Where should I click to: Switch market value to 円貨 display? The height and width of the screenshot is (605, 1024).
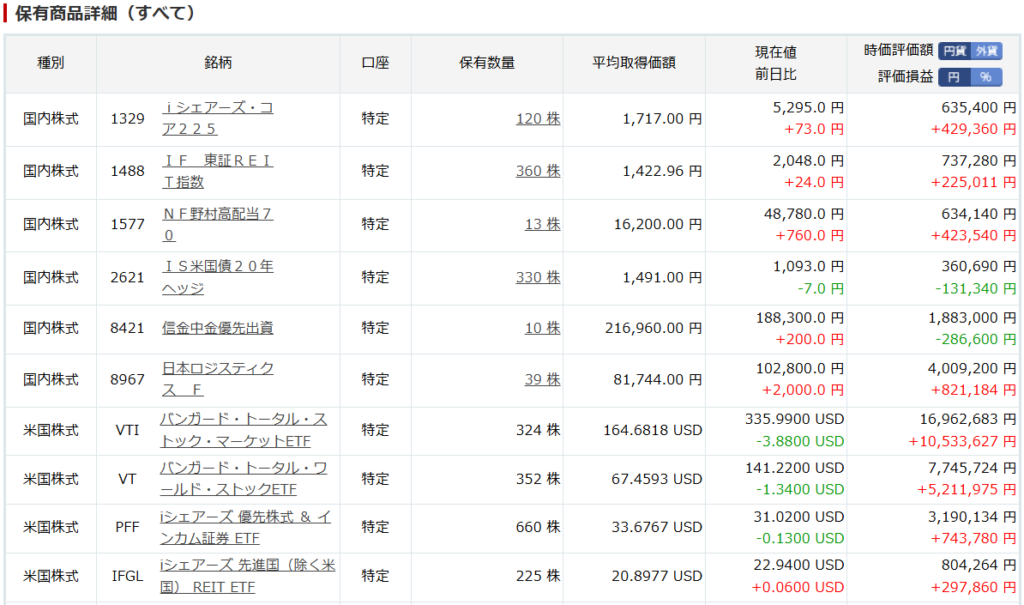(x=954, y=51)
